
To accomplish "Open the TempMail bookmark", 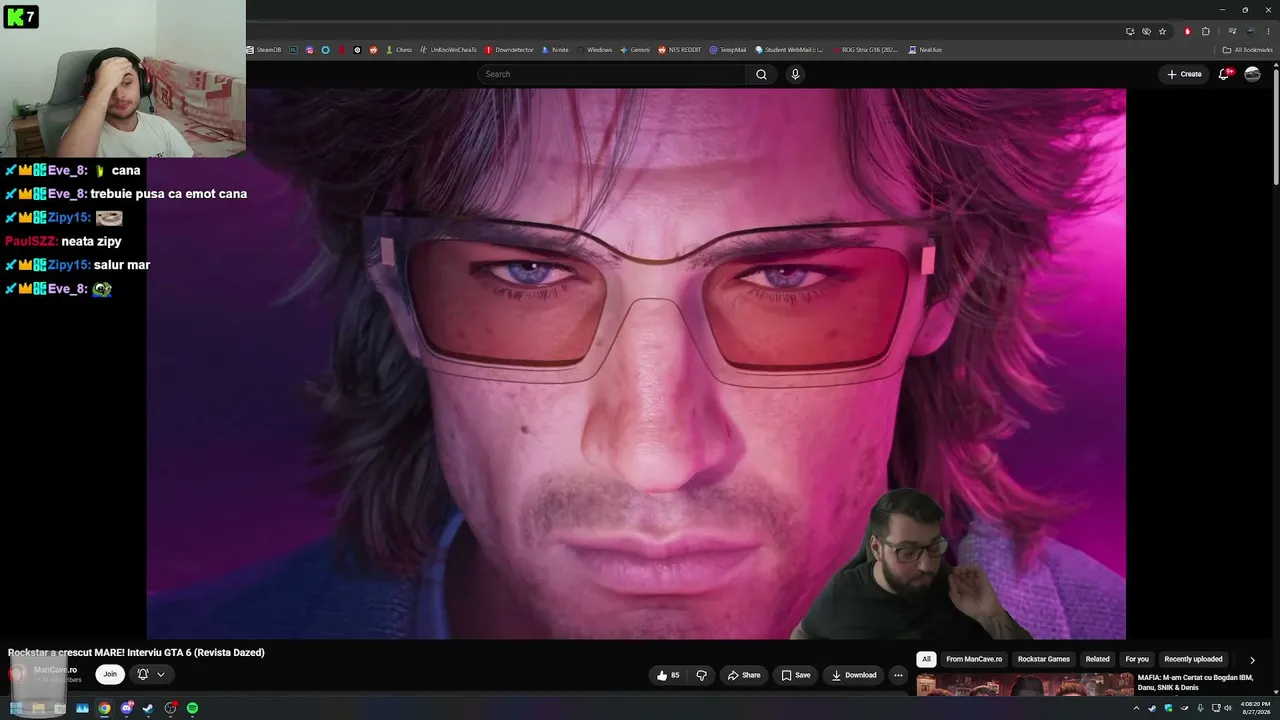I will pos(728,50).
